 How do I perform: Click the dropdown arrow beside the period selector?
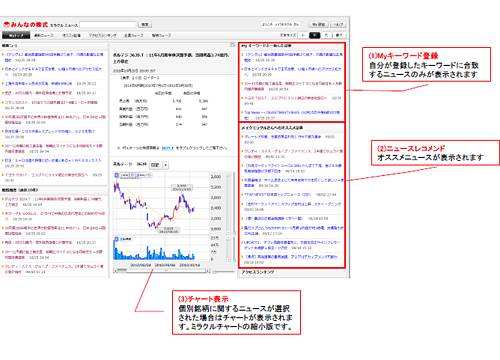[165, 165]
